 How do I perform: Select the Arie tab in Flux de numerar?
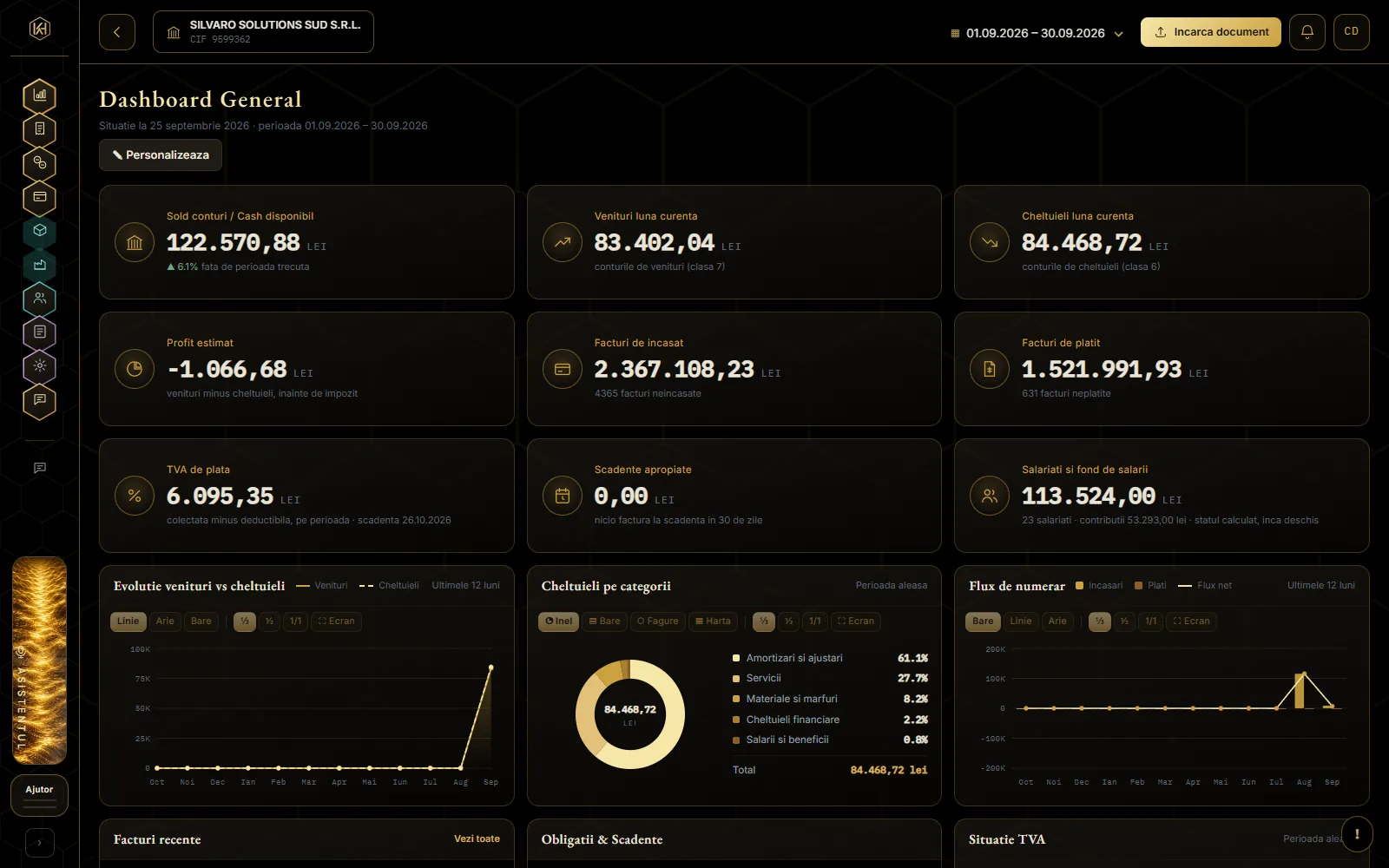(x=1057, y=621)
